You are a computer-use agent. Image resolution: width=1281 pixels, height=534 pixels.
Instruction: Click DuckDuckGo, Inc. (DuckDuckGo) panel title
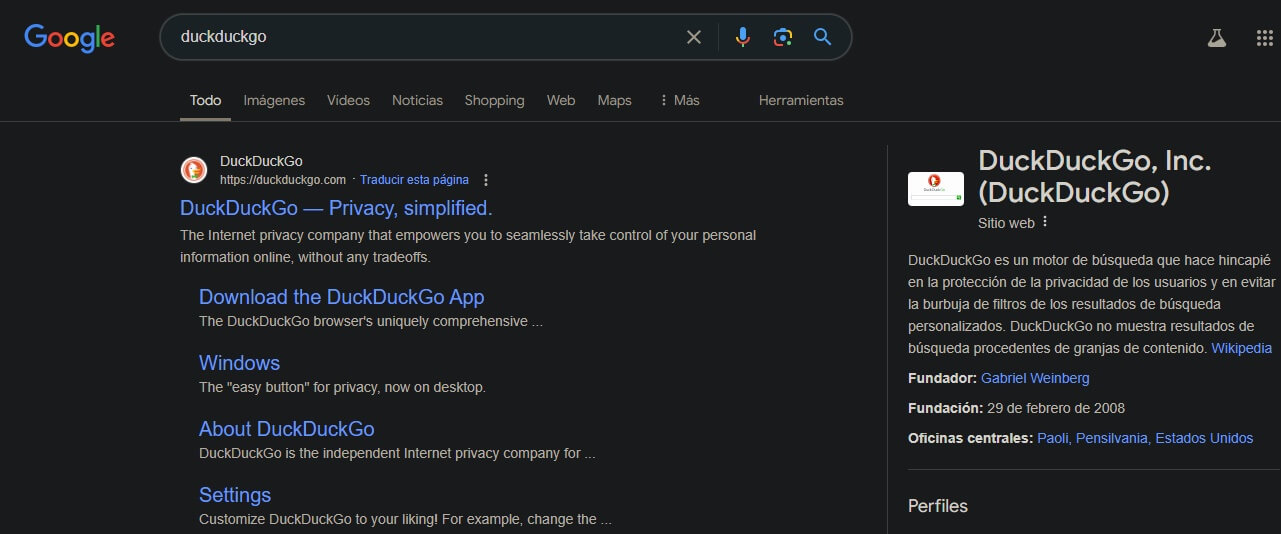(x=1095, y=176)
